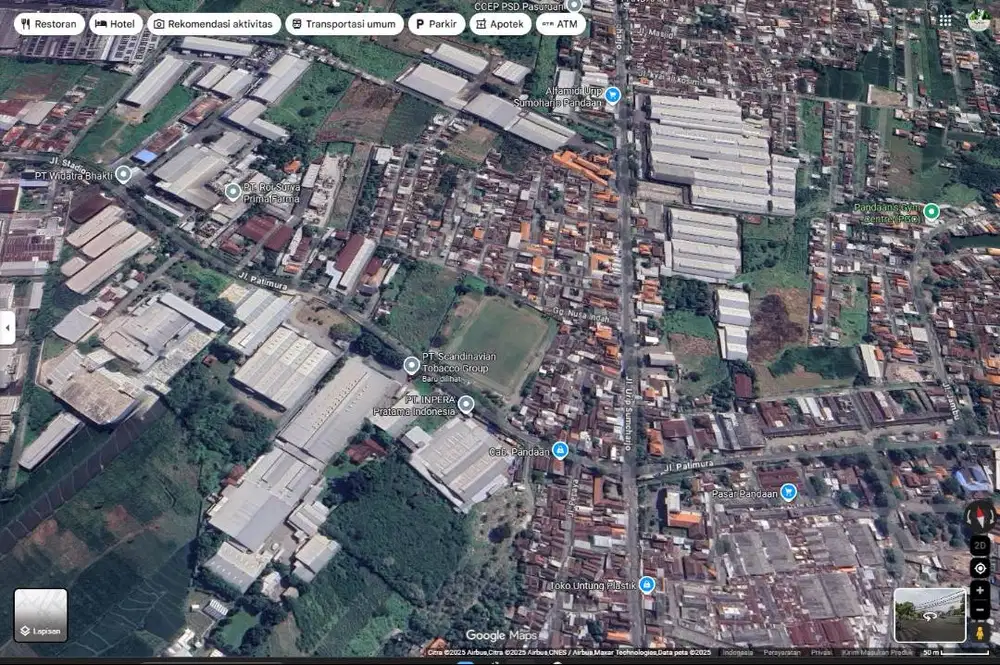Collapse the side panel with the left chevron
Viewport: 1000px width, 665px height.
[8, 327]
